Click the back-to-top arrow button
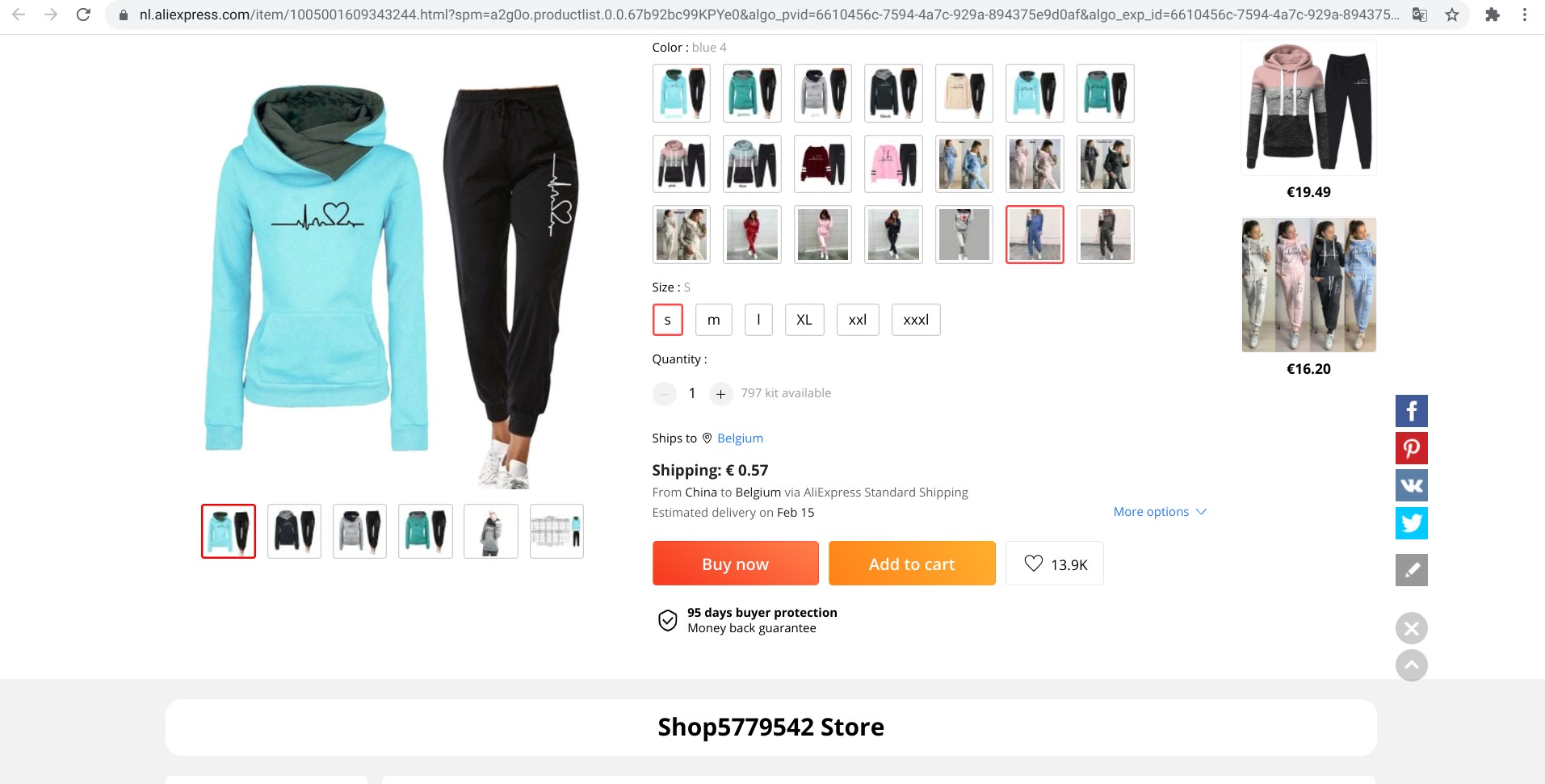The height and width of the screenshot is (784, 1545). click(1411, 665)
